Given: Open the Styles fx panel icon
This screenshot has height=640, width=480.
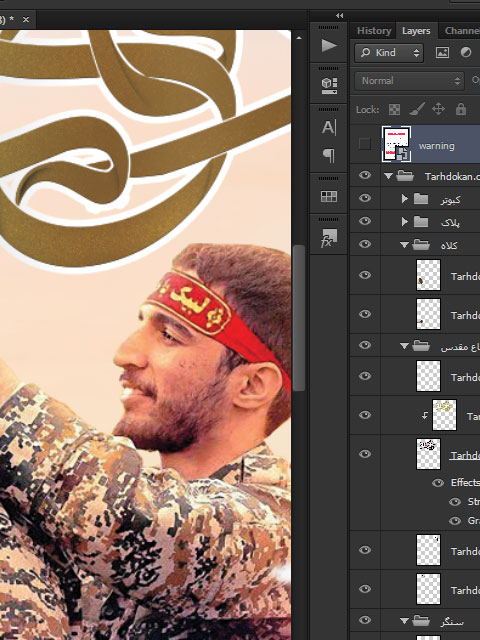Looking at the screenshot, I should [x=329, y=238].
